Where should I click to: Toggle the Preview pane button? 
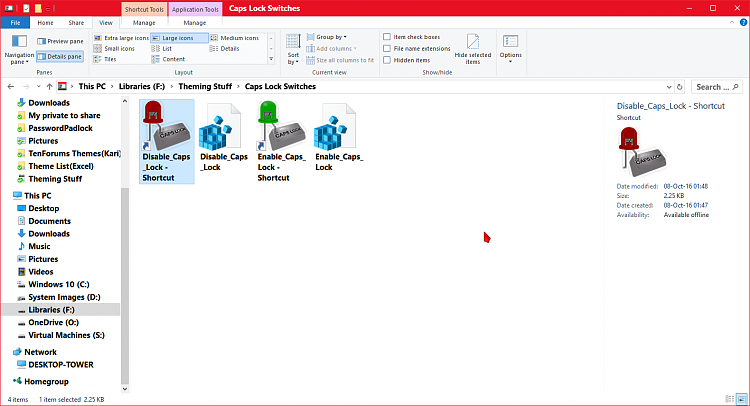click(59, 41)
